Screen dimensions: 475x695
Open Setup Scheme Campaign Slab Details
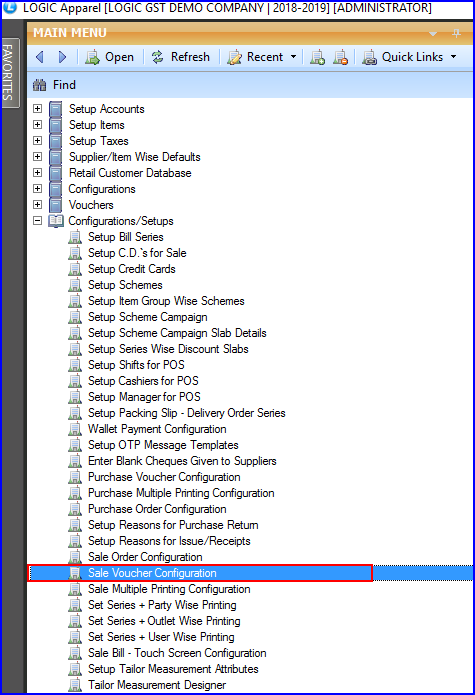pos(177,333)
